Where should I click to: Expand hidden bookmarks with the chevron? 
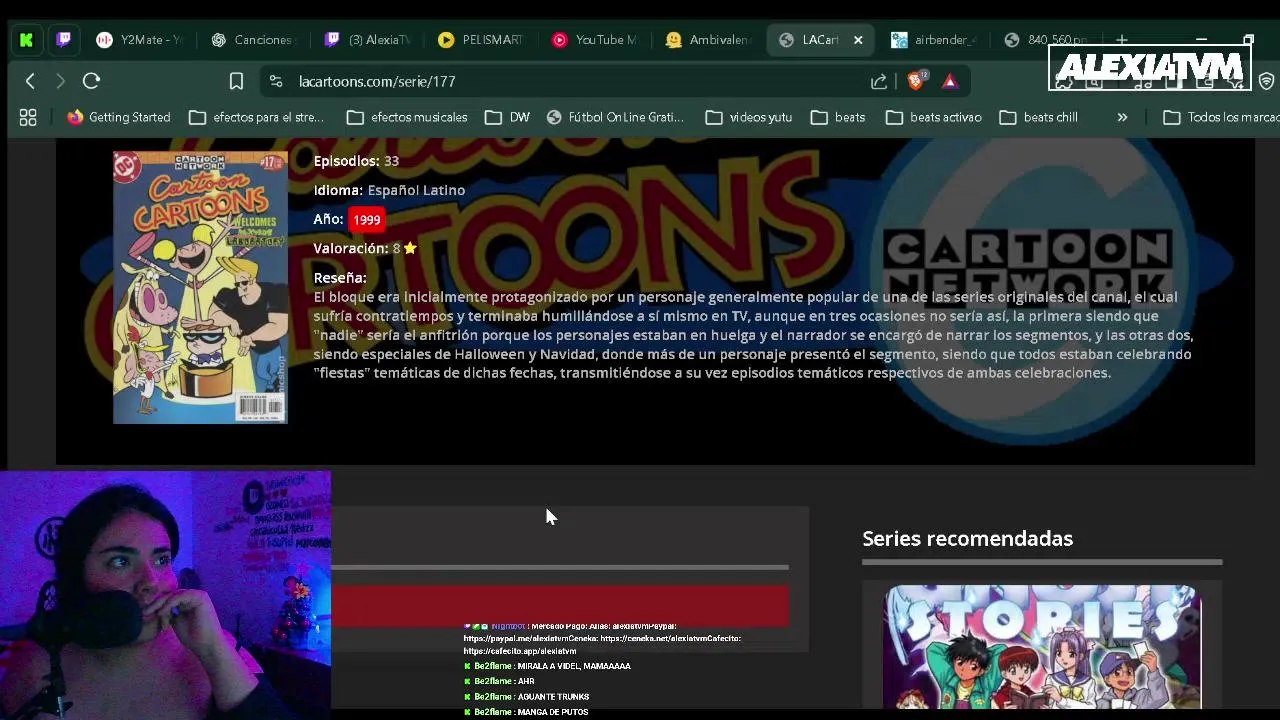click(x=1122, y=117)
